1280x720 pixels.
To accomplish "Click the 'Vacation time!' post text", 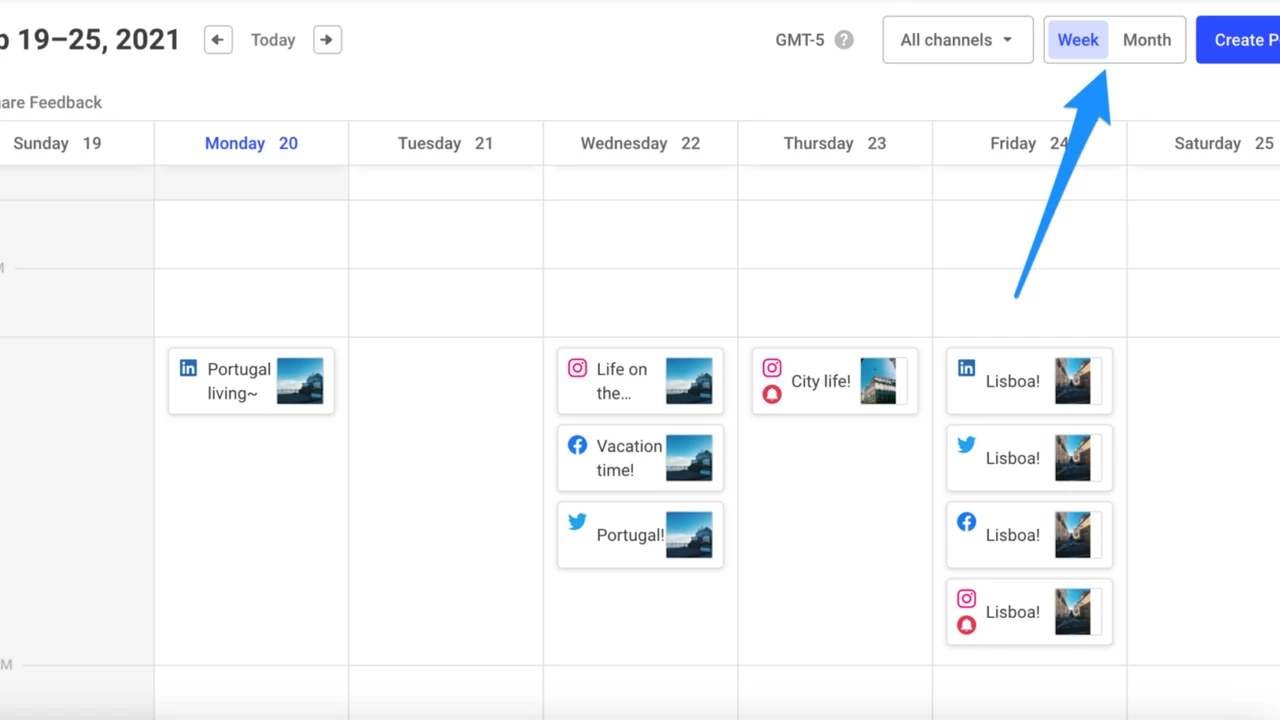I will pyautogui.click(x=629, y=458).
